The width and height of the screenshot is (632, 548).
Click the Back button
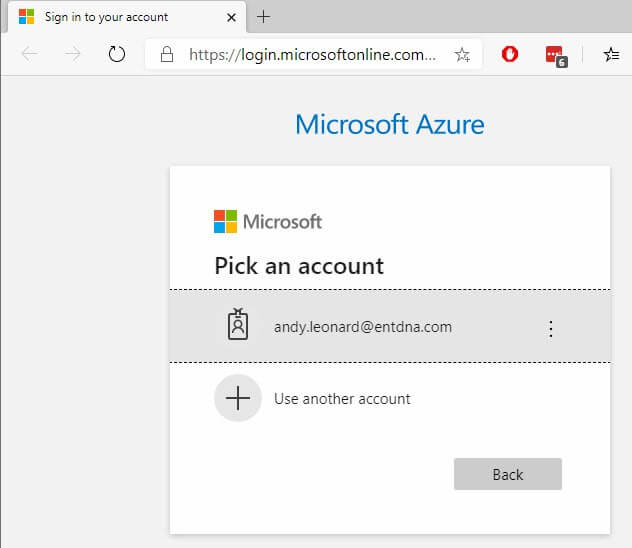(x=507, y=474)
